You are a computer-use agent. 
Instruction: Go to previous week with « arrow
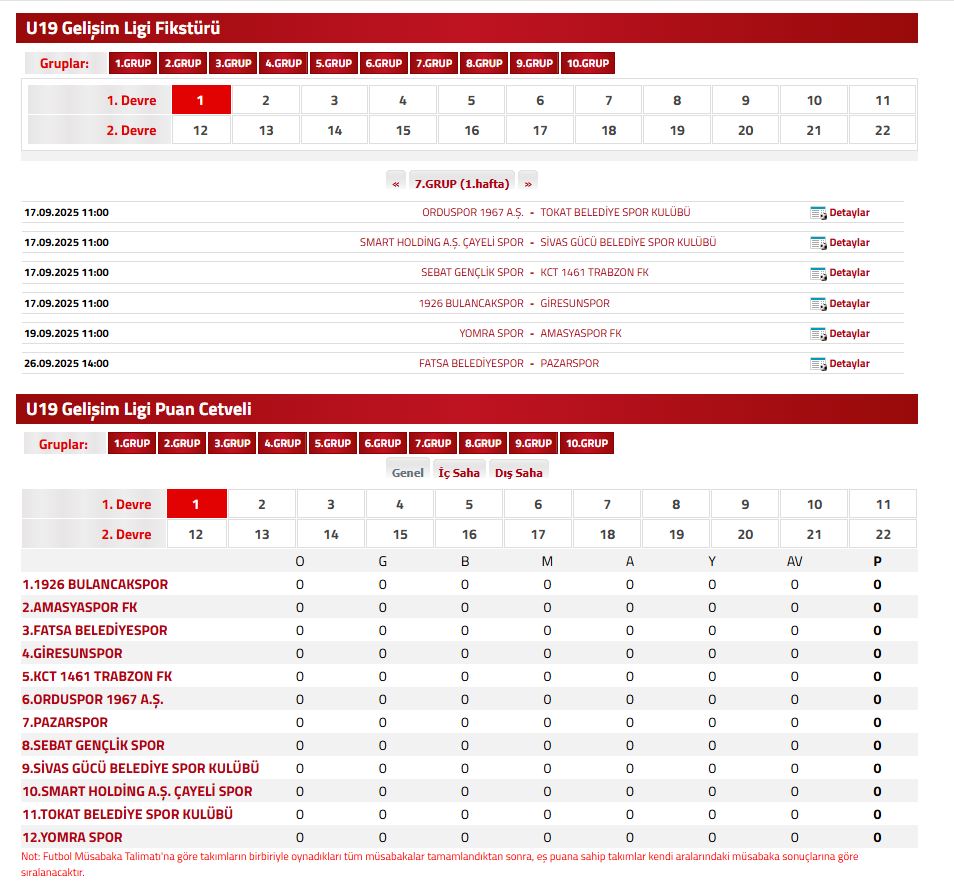coord(396,183)
